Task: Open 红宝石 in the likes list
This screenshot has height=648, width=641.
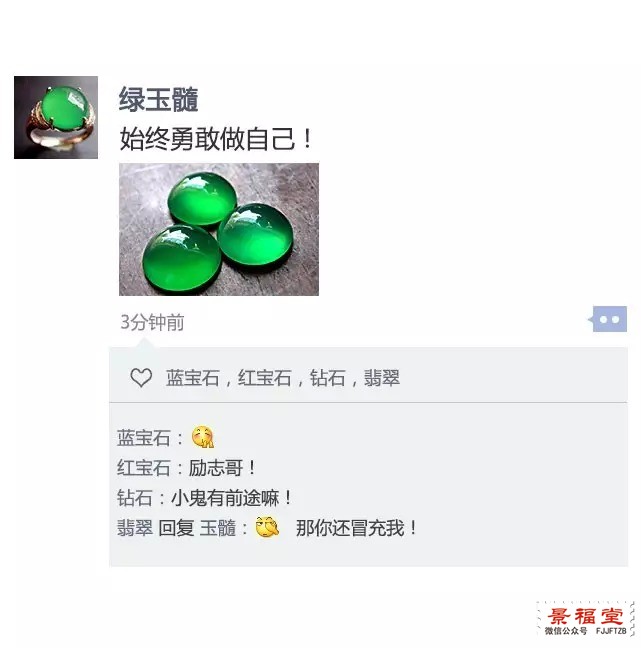Action: pyautogui.click(x=265, y=378)
